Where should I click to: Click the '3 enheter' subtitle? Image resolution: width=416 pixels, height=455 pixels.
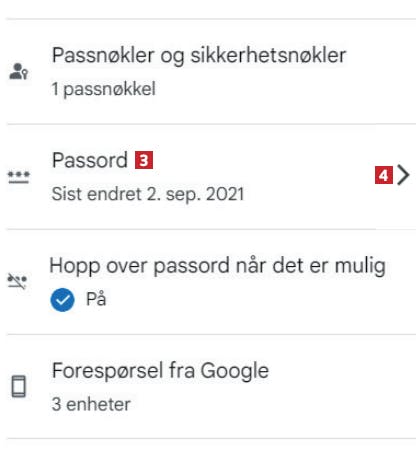(91, 404)
